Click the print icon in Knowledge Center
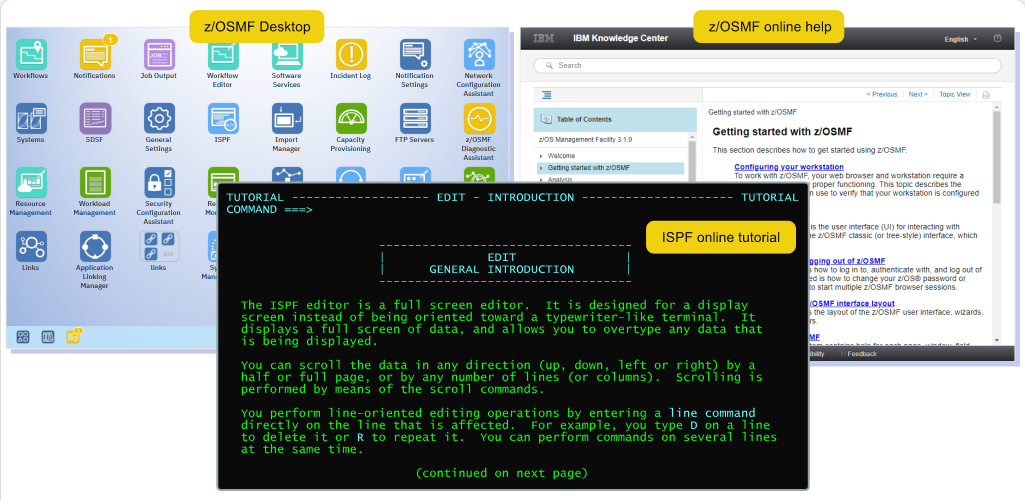The height and width of the screenshot is (500, 1025). (x=986, y=95)
